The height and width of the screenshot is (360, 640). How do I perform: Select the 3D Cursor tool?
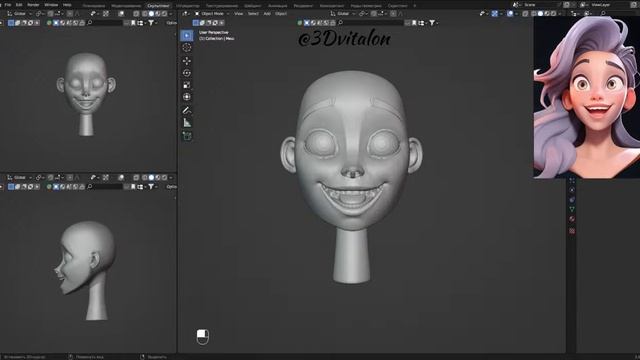point(187,48)
